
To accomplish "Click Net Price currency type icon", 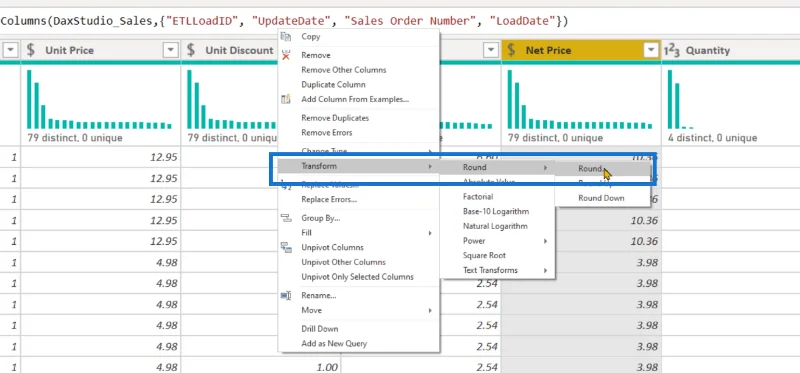I will (x=512, y=50).
